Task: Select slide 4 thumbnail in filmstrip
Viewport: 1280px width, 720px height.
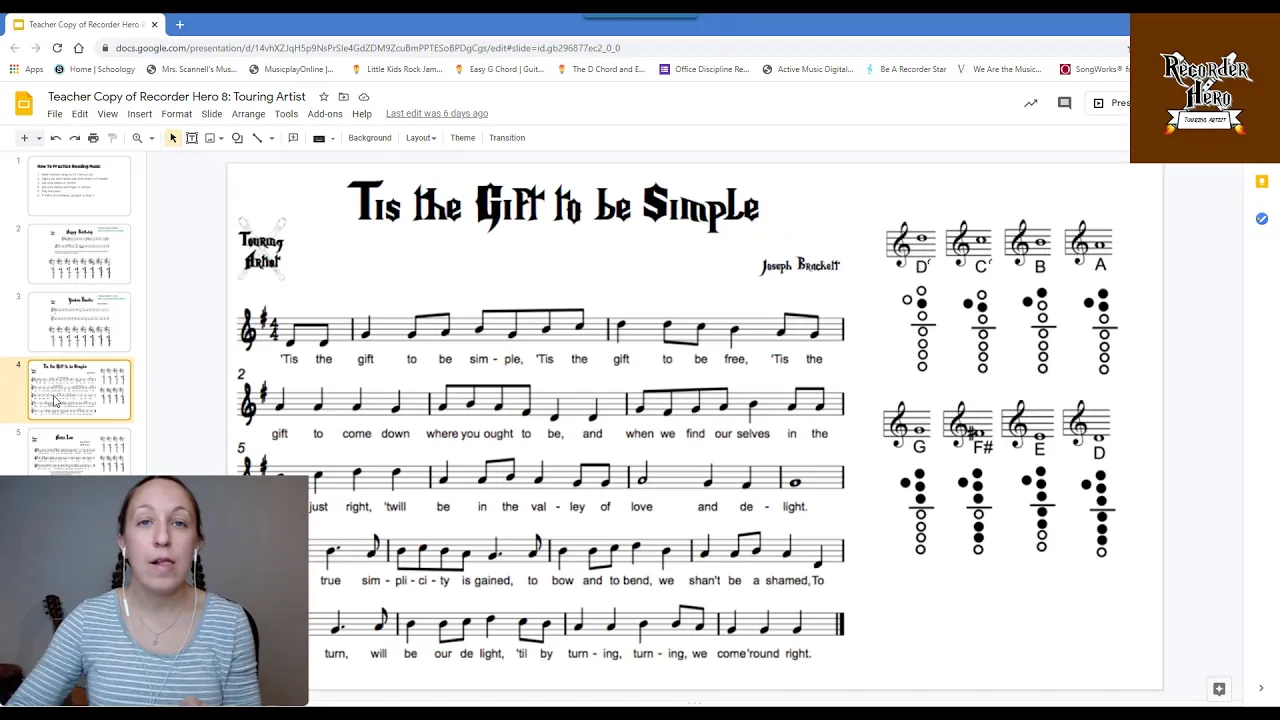Action: coord(79,389)
